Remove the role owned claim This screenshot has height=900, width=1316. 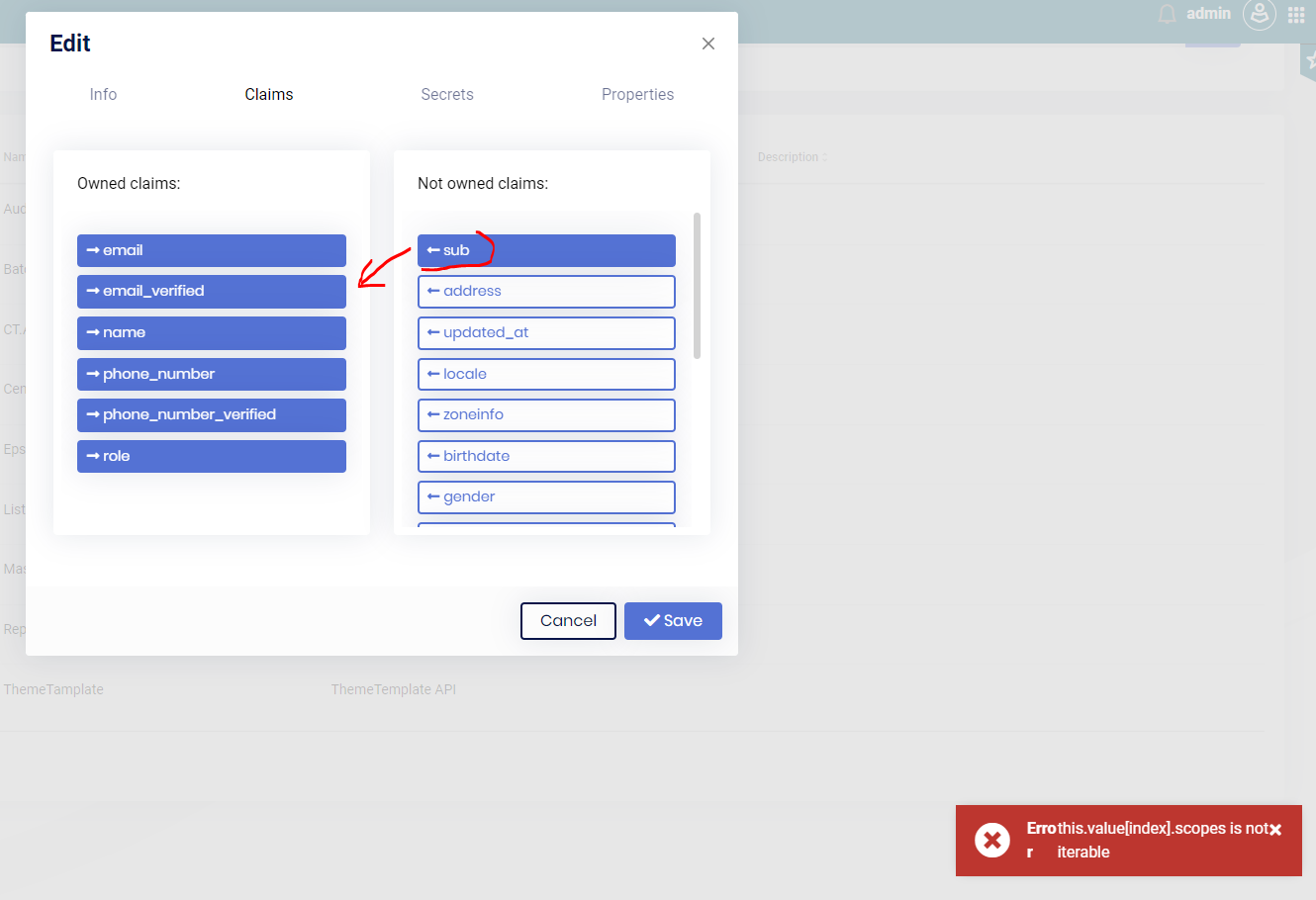[212, 456]
